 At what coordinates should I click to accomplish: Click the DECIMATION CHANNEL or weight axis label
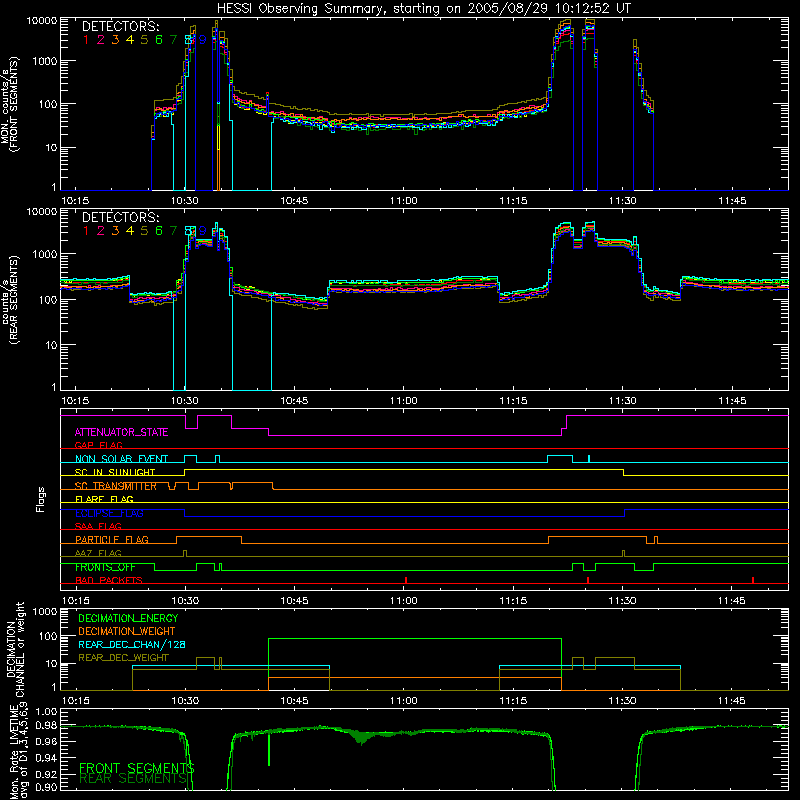click(15, 649)
